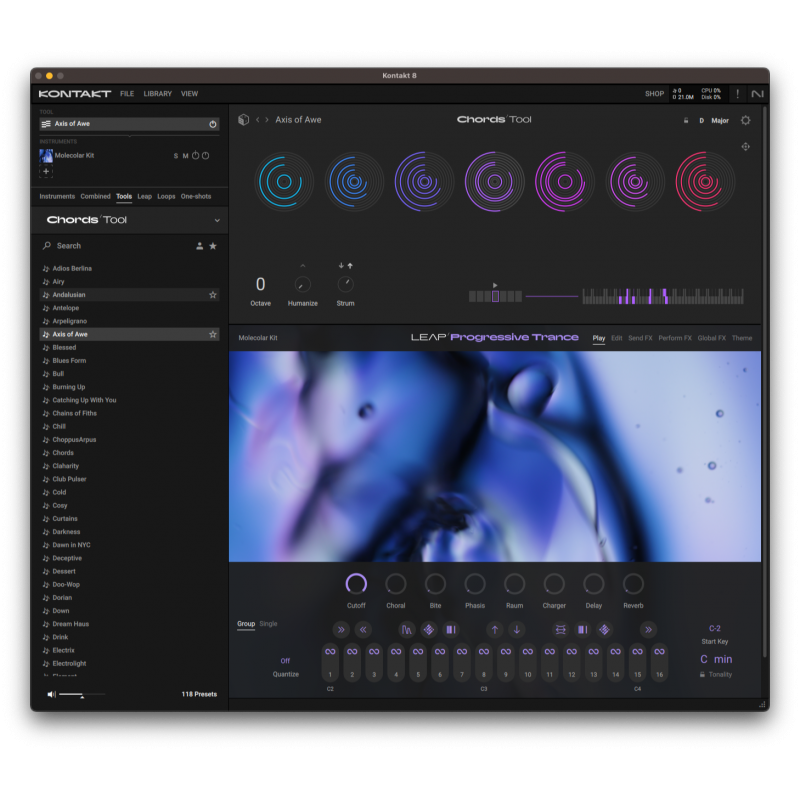Toggle the key lock next to D Major
Viewport: 800px width, 800px height.
[x=686, y=120]
